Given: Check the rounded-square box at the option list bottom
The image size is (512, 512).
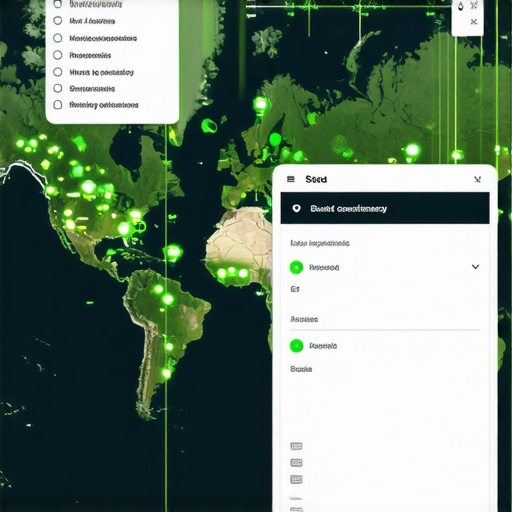Looking at the screenshot, I should (58, 105).
